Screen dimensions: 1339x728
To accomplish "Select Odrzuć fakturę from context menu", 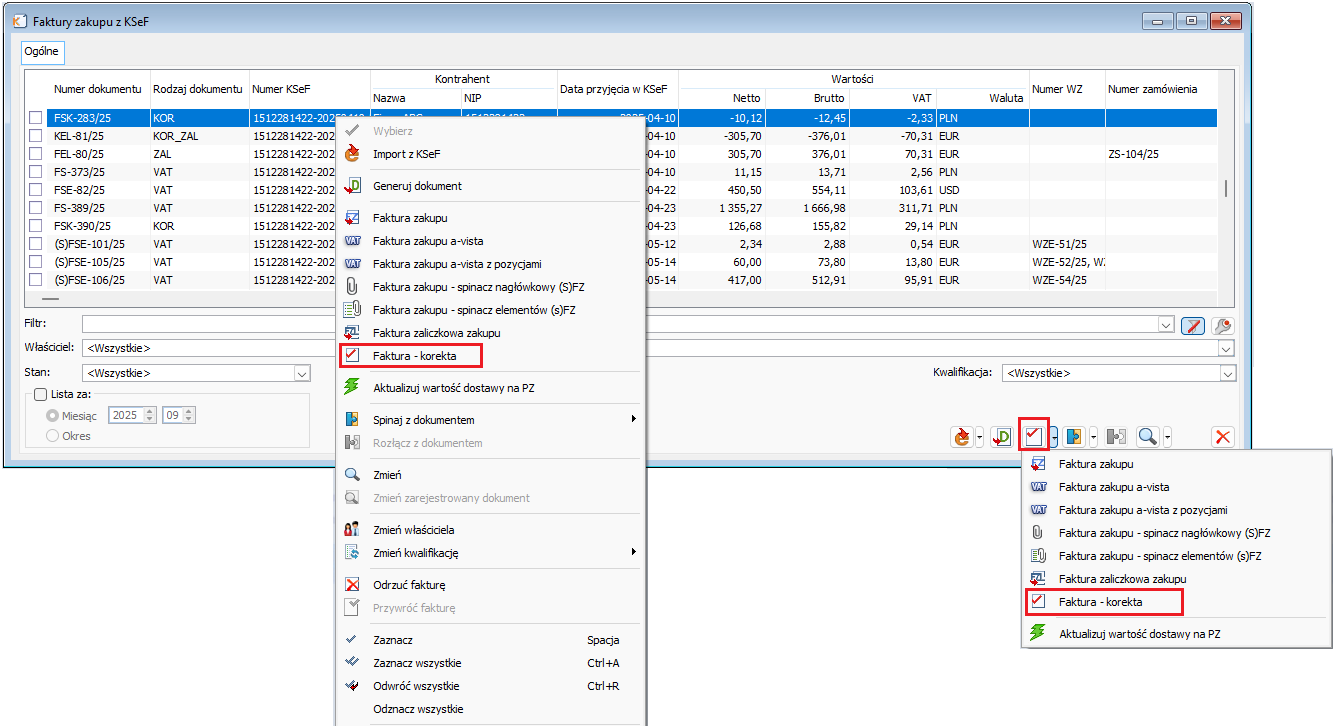I will point(408,585).
